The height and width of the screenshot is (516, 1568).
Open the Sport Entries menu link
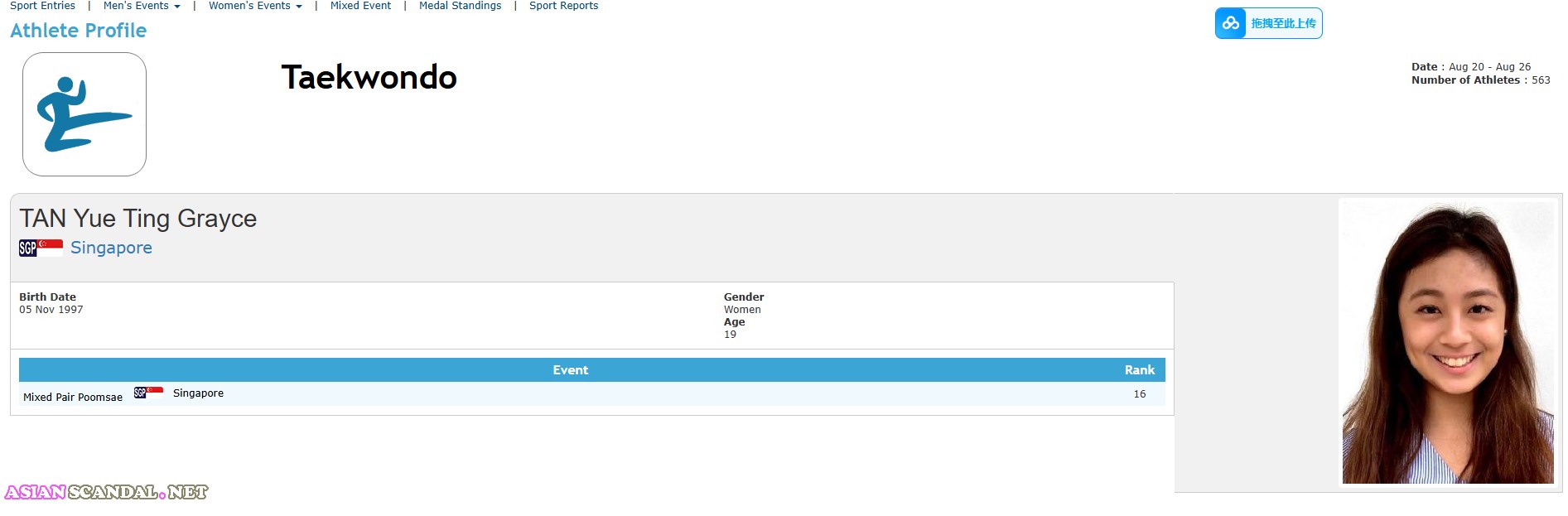(42, 6)
